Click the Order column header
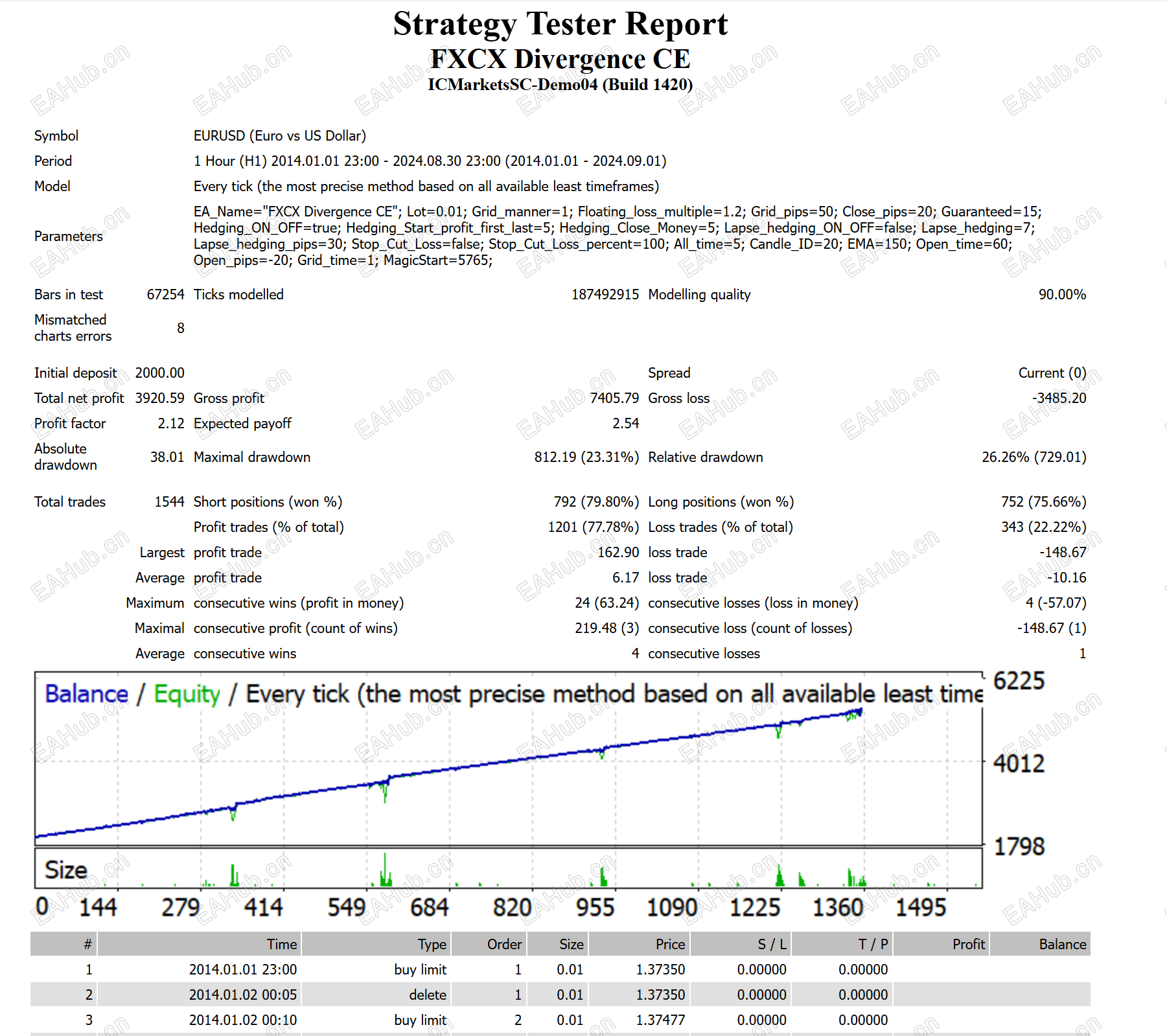 [489, 944]
